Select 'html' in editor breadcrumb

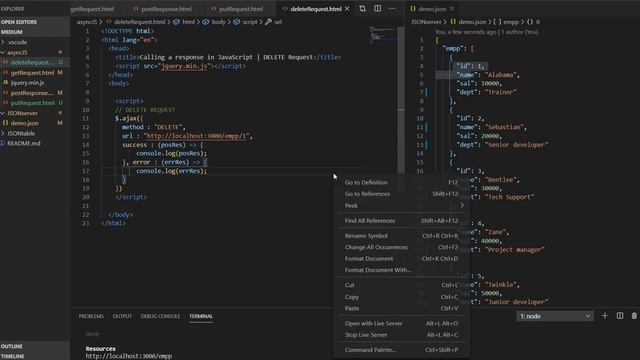click(188, 22)
